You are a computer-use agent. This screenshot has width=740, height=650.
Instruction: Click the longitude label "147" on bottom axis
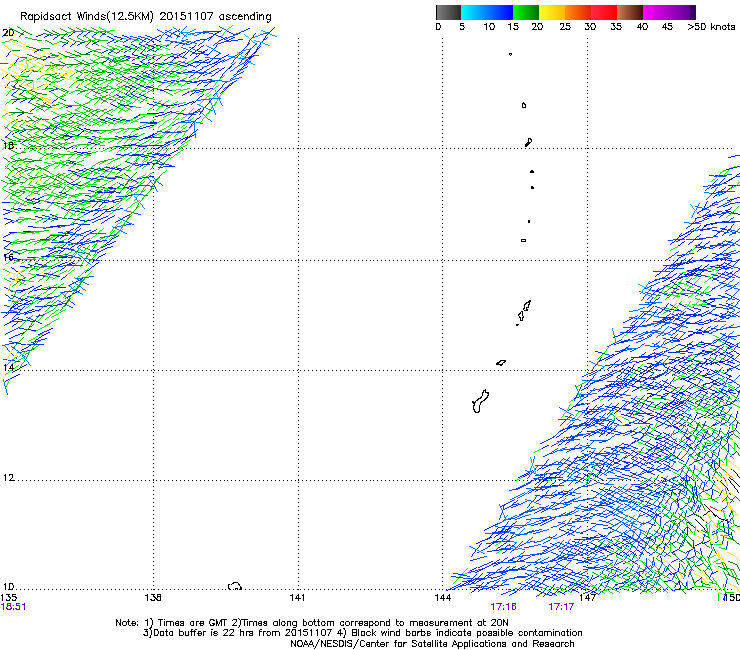(587, 598)
